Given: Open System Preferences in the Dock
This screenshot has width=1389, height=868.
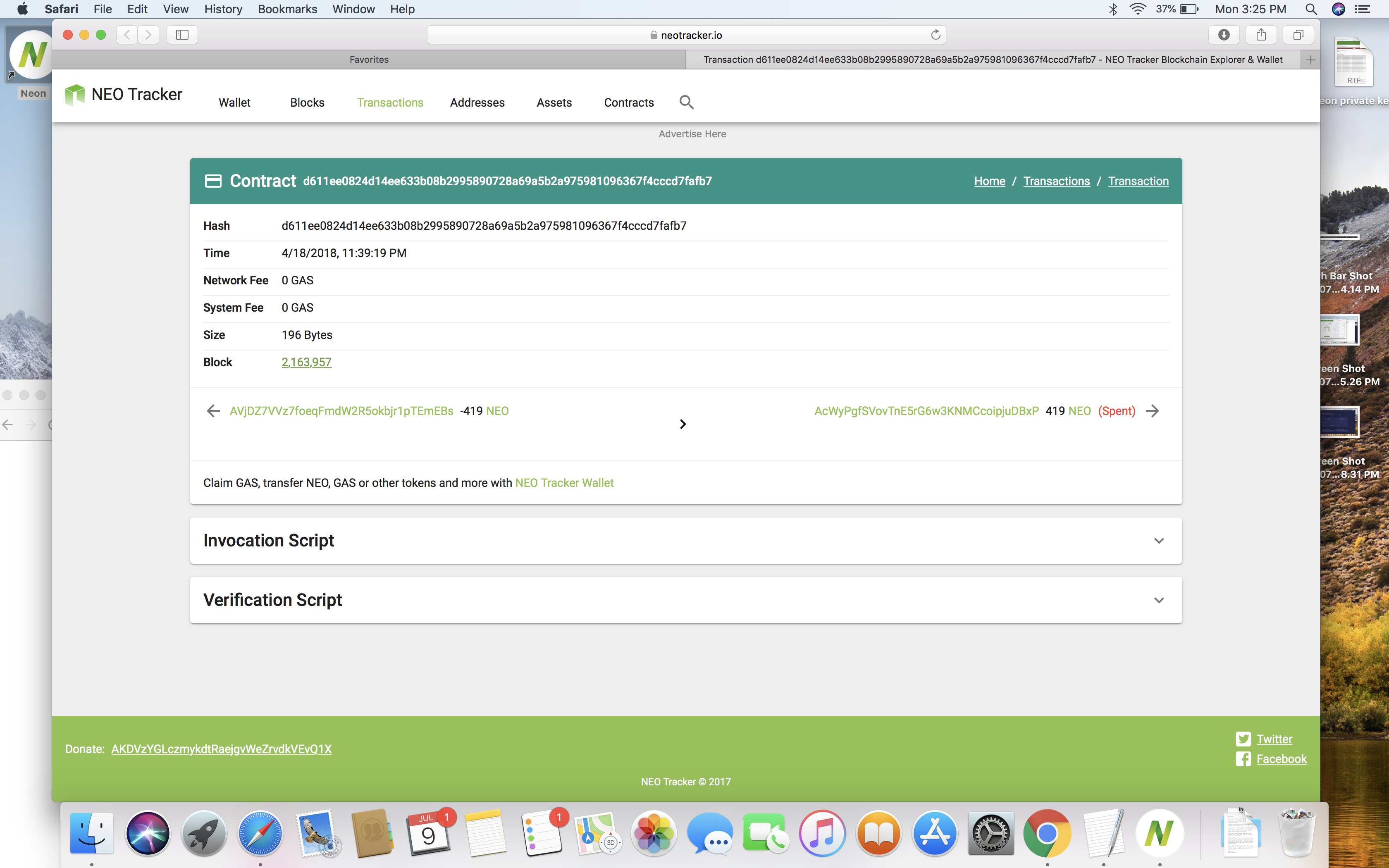Looking at the screenshot, I should pos(990,833).
